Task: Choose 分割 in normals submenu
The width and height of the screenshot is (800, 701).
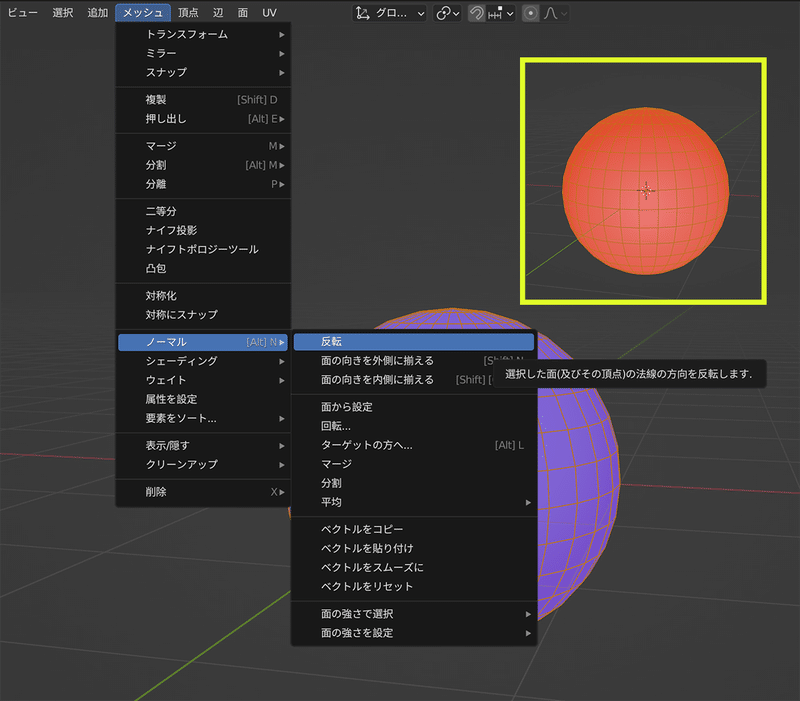Action: click(414, 483)
